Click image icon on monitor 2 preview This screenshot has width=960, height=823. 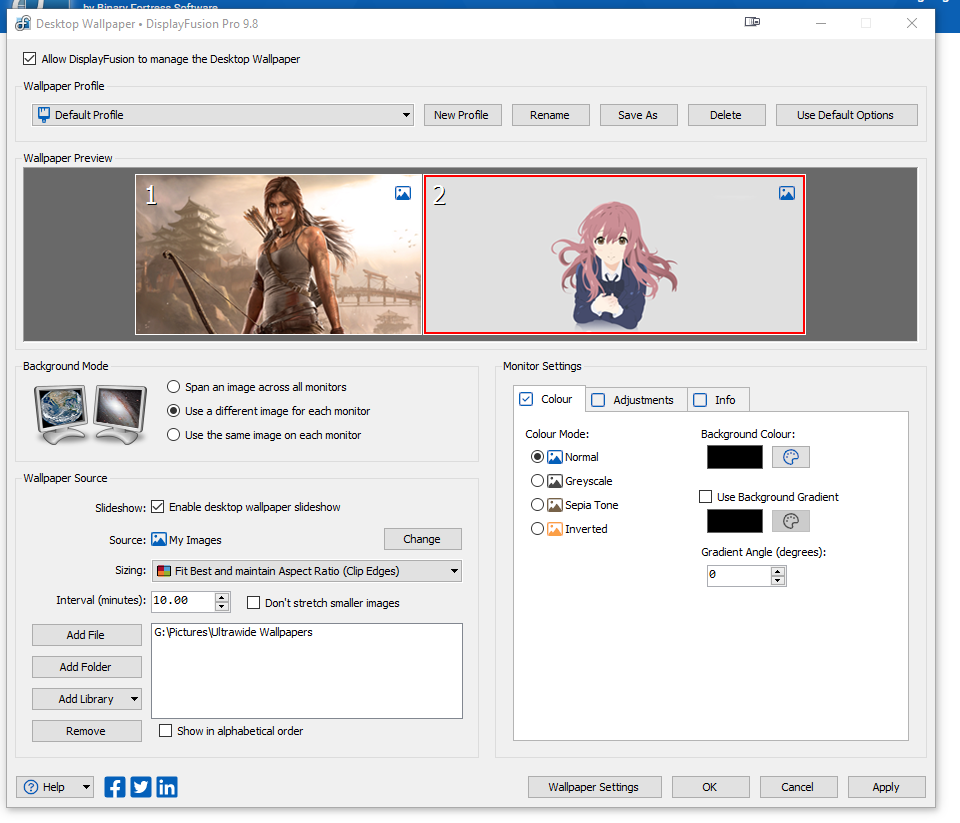click(787, 193)
